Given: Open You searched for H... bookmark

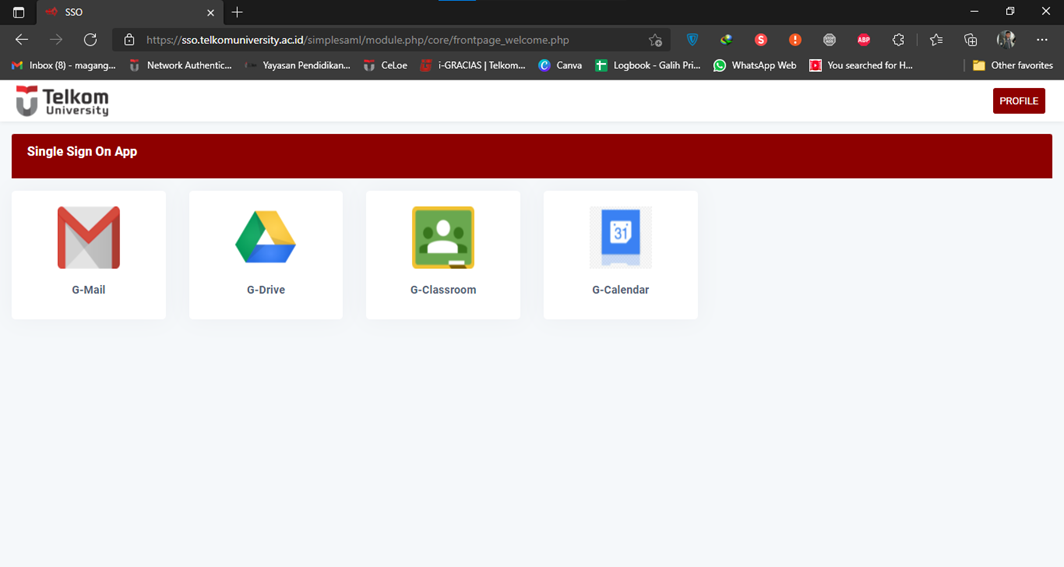Looking at the screenshot, I should click(861, 65).
